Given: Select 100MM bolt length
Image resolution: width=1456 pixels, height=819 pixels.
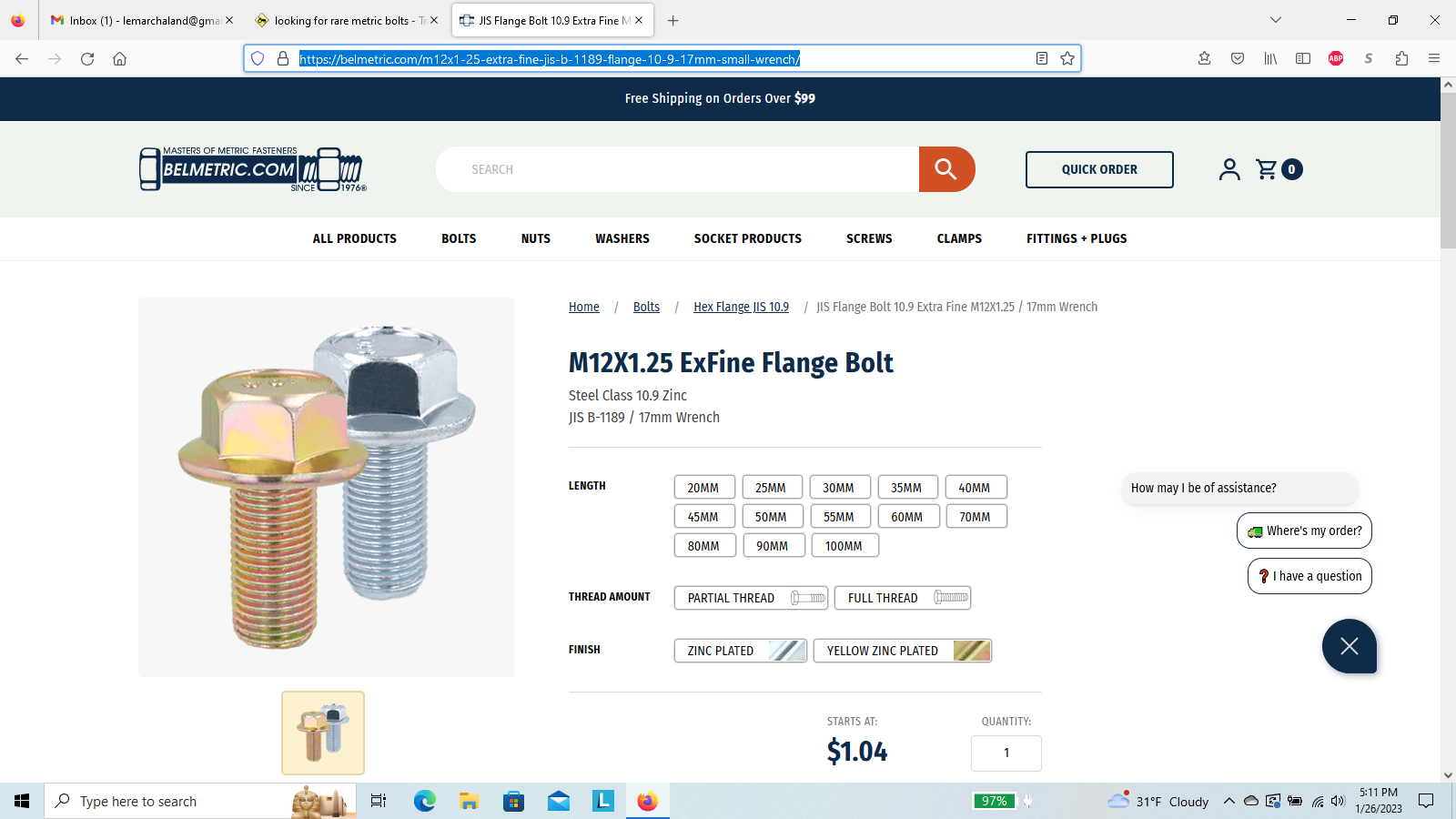Looking at the screenshot, I should click(x=844, y=546).
